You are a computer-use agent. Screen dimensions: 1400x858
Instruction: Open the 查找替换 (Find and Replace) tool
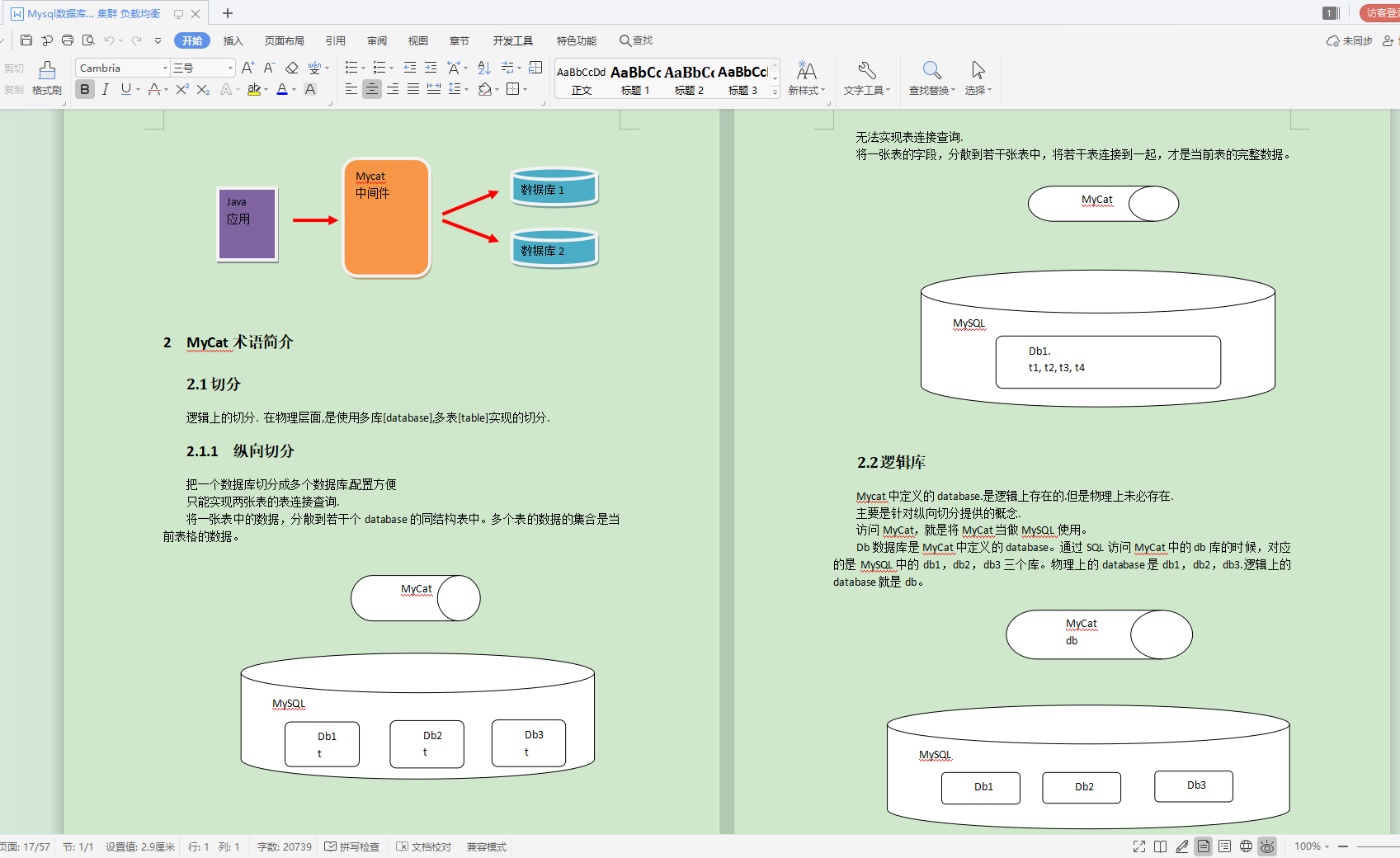point(931,78)
